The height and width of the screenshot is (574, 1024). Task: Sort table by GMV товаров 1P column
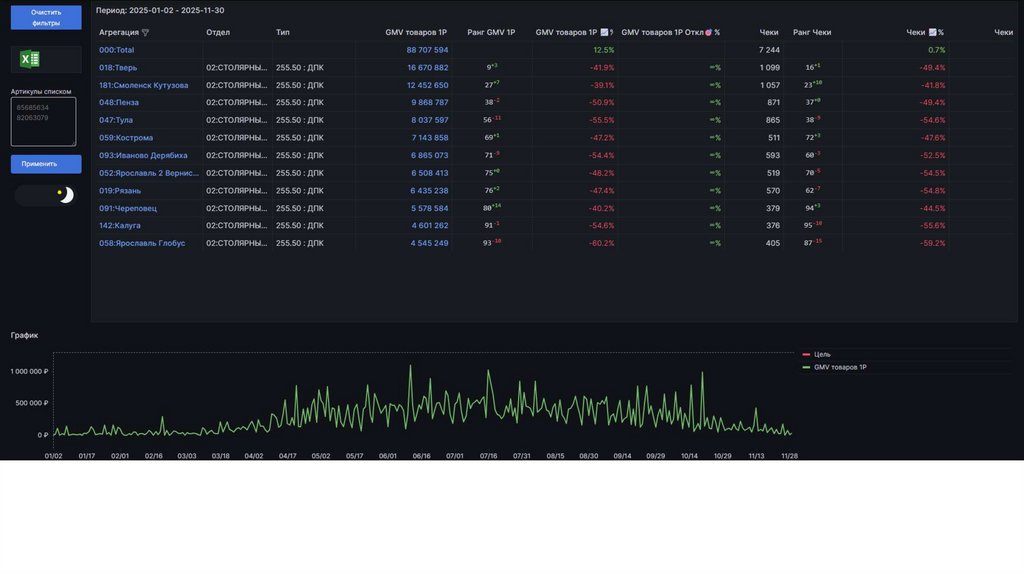click(416, 33)
